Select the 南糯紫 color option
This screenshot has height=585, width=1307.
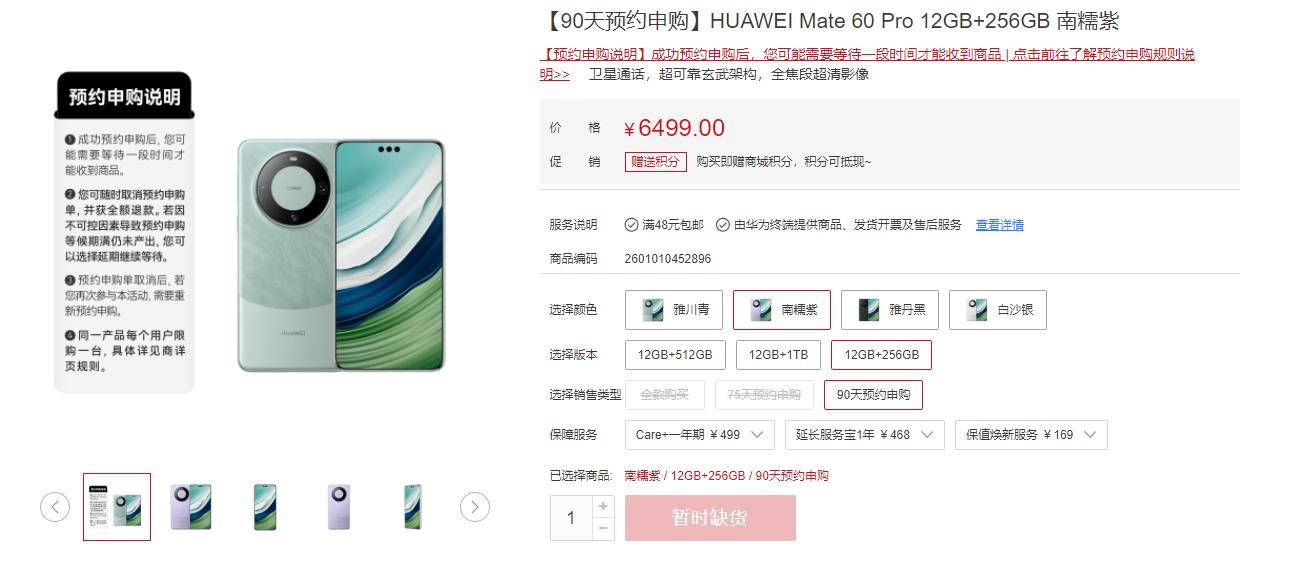coord(782,310)
